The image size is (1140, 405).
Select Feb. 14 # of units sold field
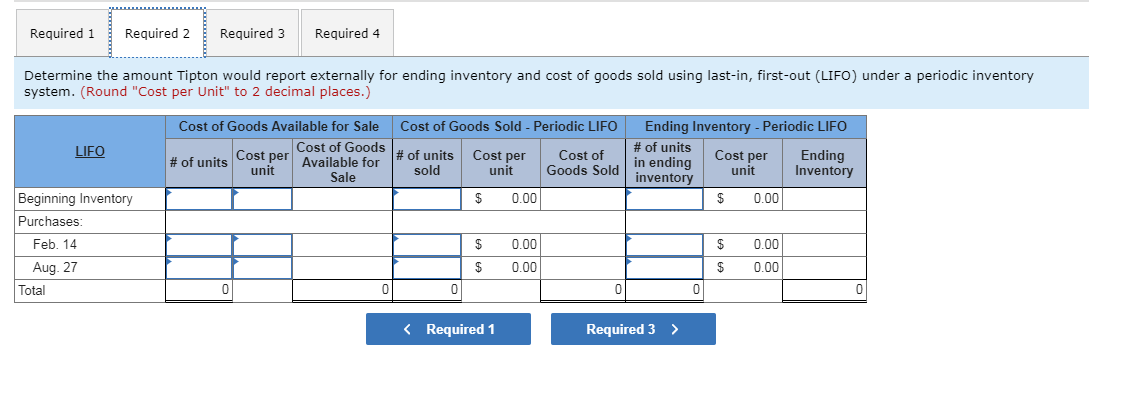(427, 245)
